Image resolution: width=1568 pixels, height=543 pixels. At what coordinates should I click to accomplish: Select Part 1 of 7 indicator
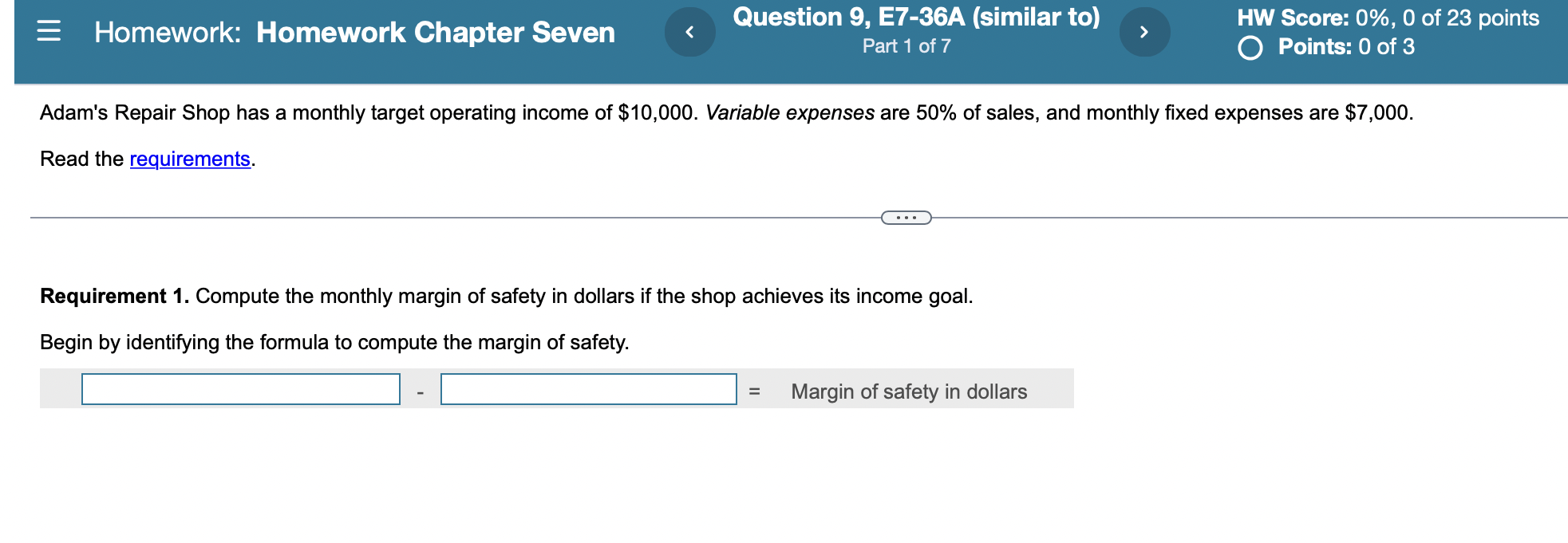coord(908,46)
